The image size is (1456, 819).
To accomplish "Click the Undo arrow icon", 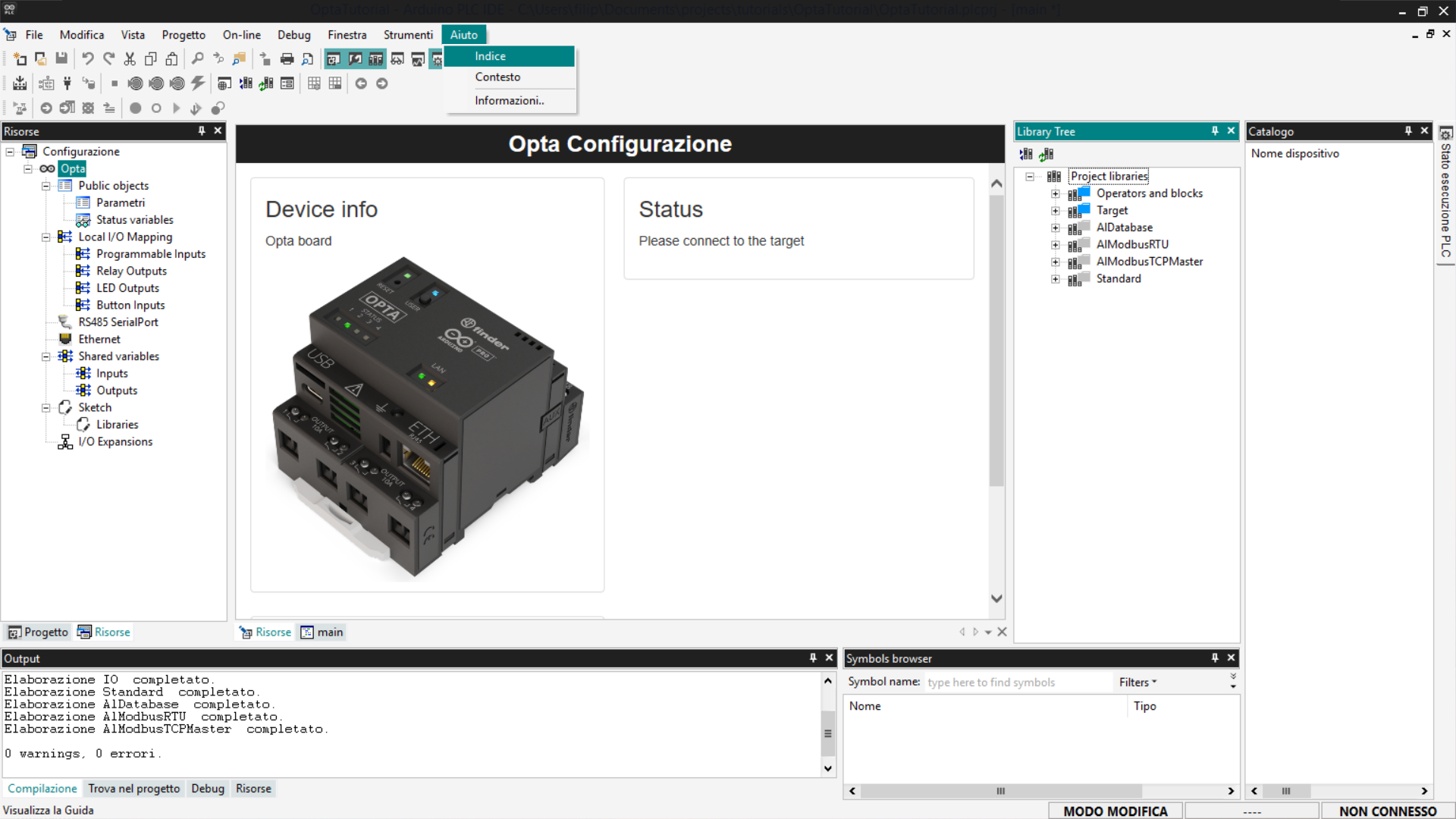I will click(88, 58).
